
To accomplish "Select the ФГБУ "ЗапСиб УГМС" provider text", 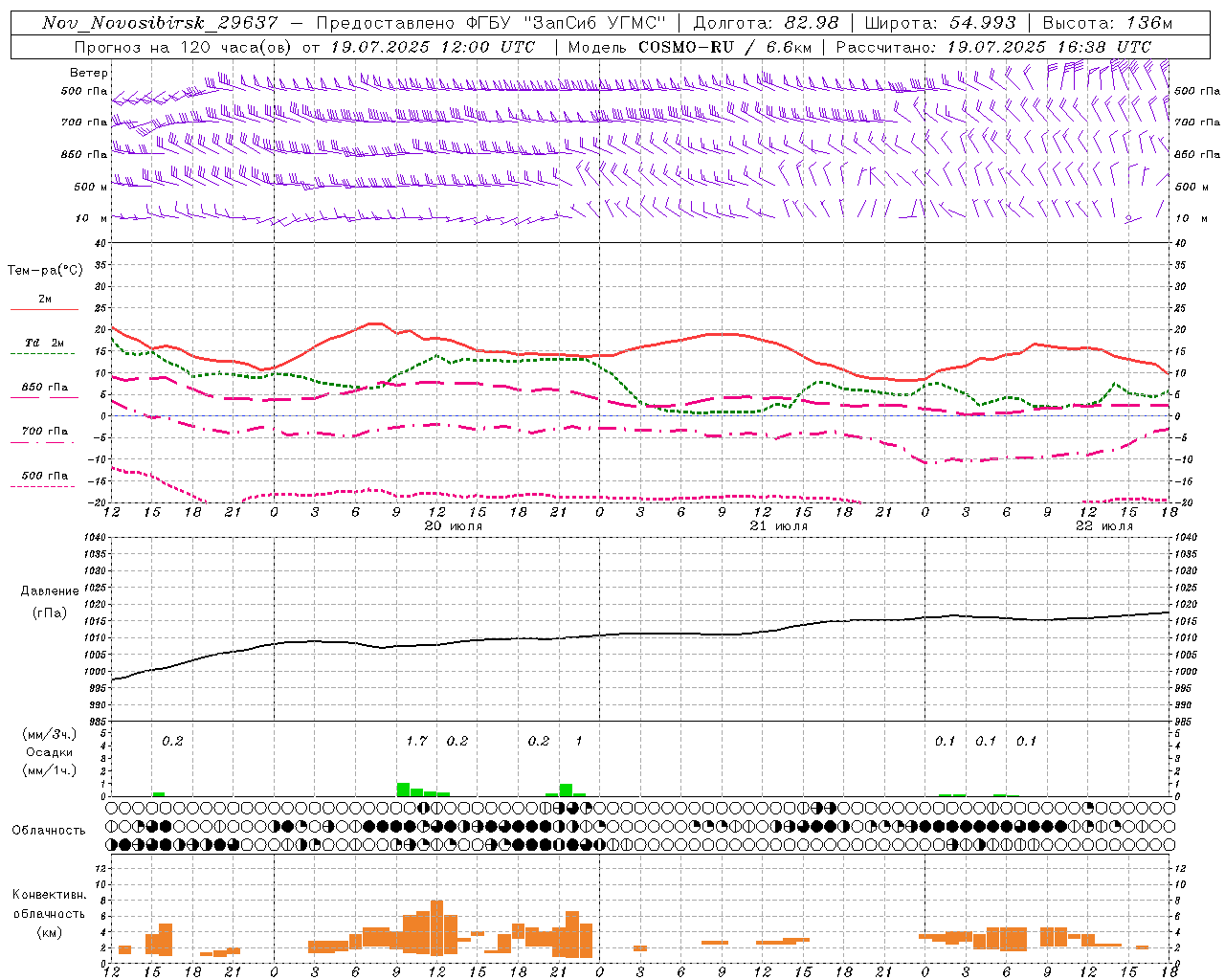I will point(566,23).
